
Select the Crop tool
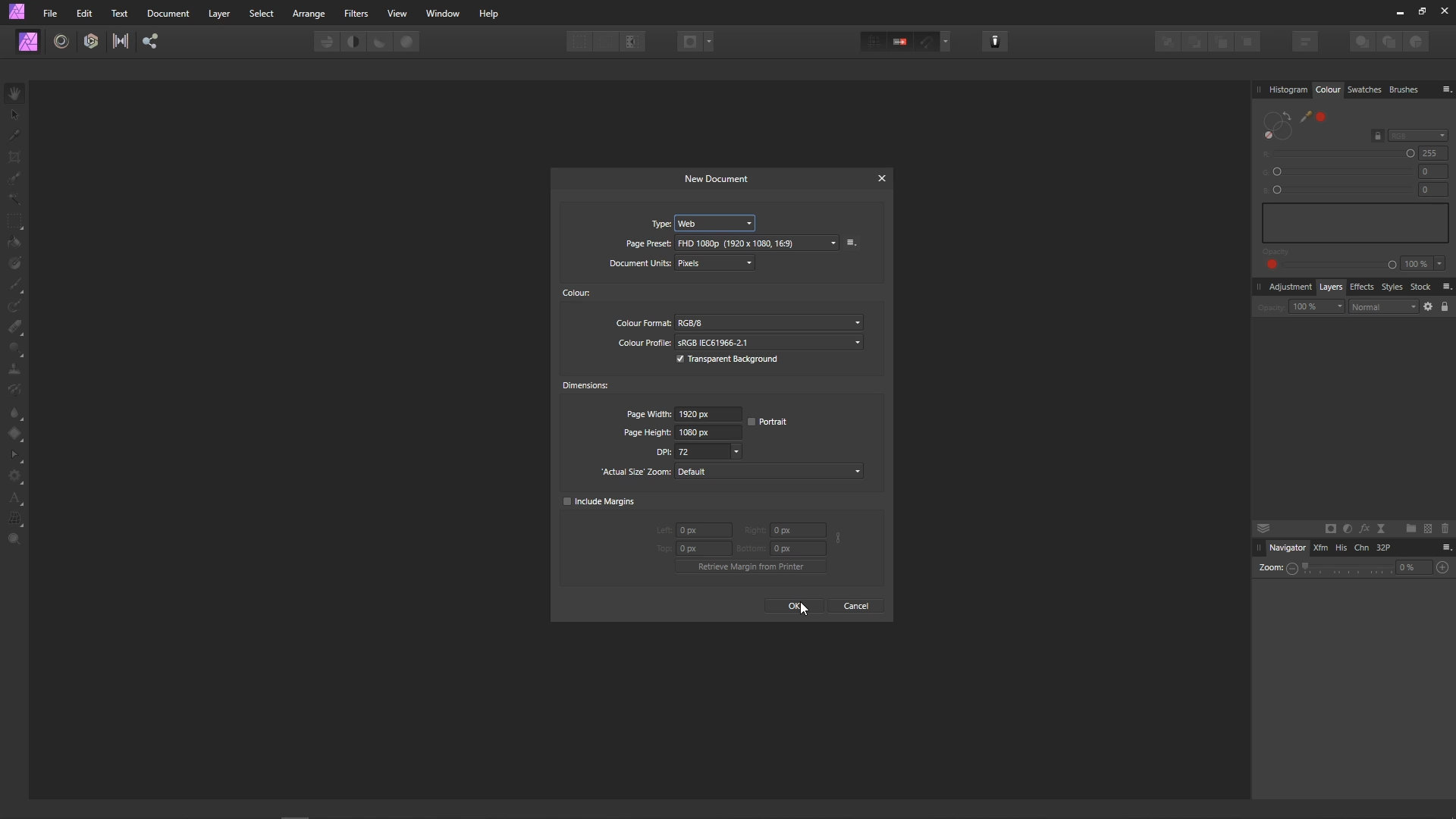(14, 157)
